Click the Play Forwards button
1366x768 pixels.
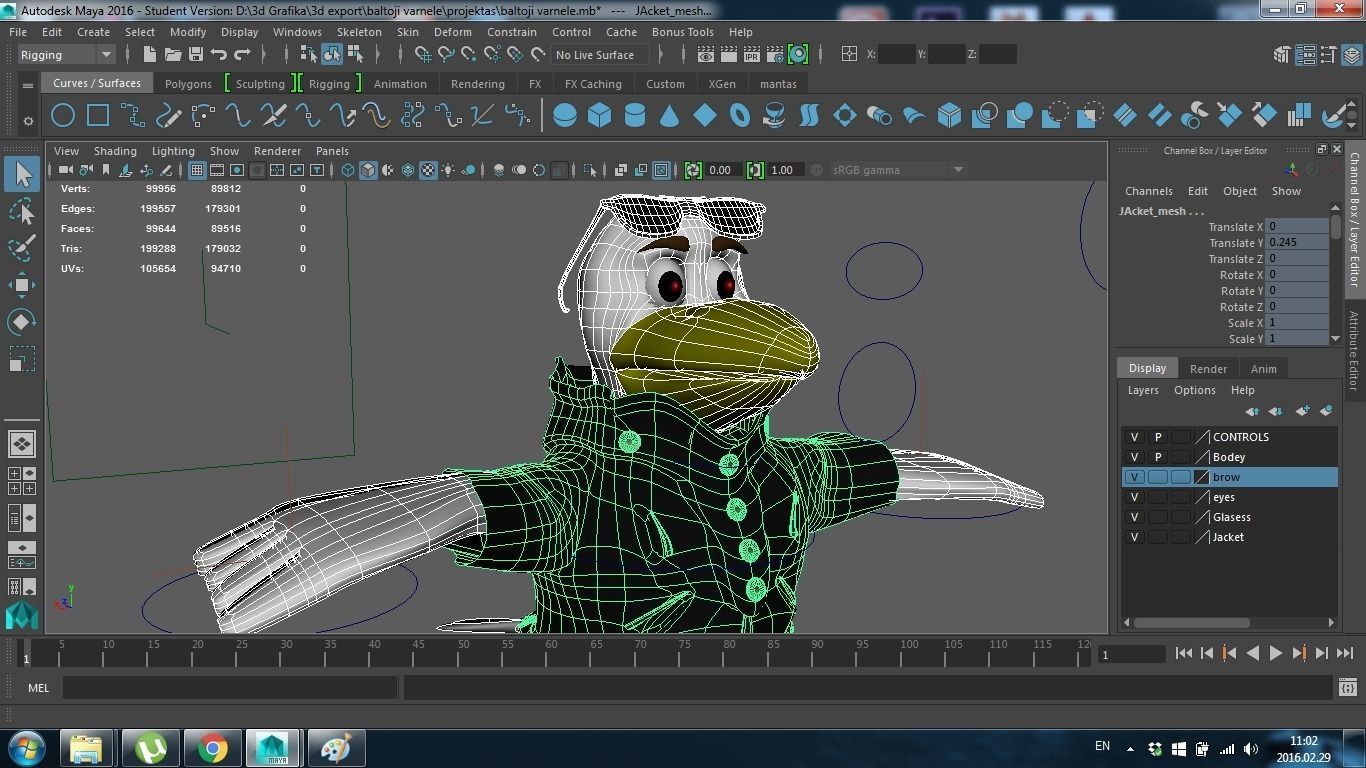[1276, 653]
